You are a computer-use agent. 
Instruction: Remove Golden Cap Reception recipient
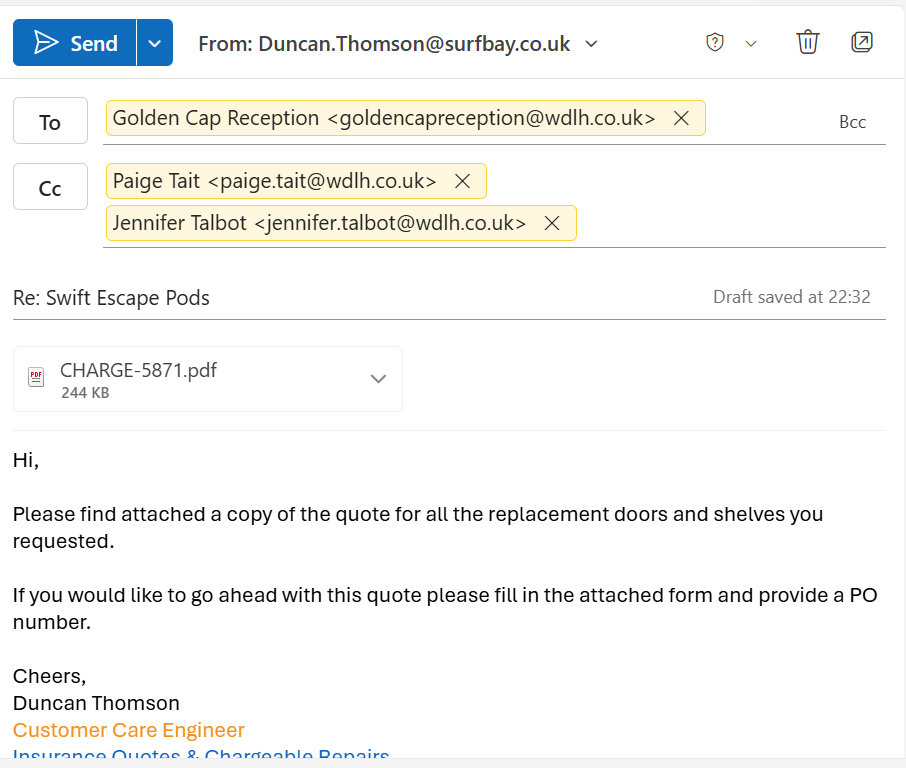tap(681, 118)
